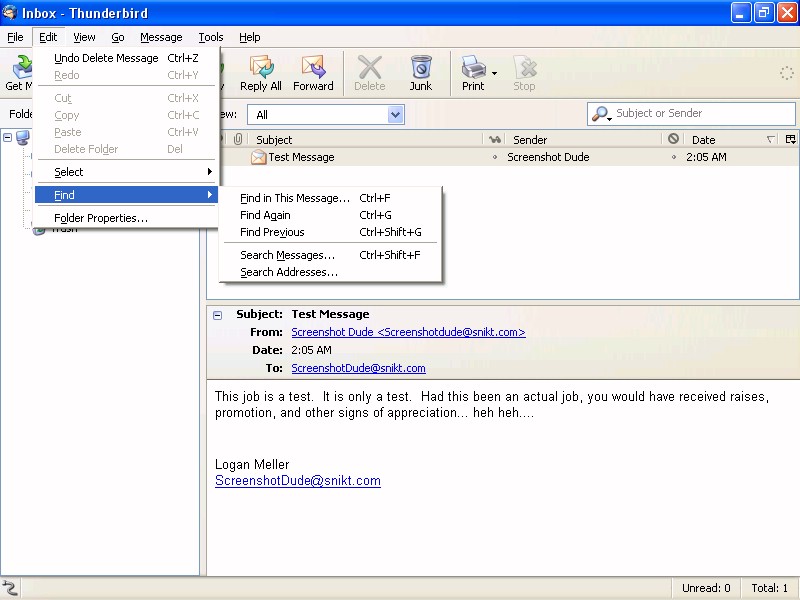Screen dimensions: 800x600
Task: Choose Find Again
Action: click(330, 215)
